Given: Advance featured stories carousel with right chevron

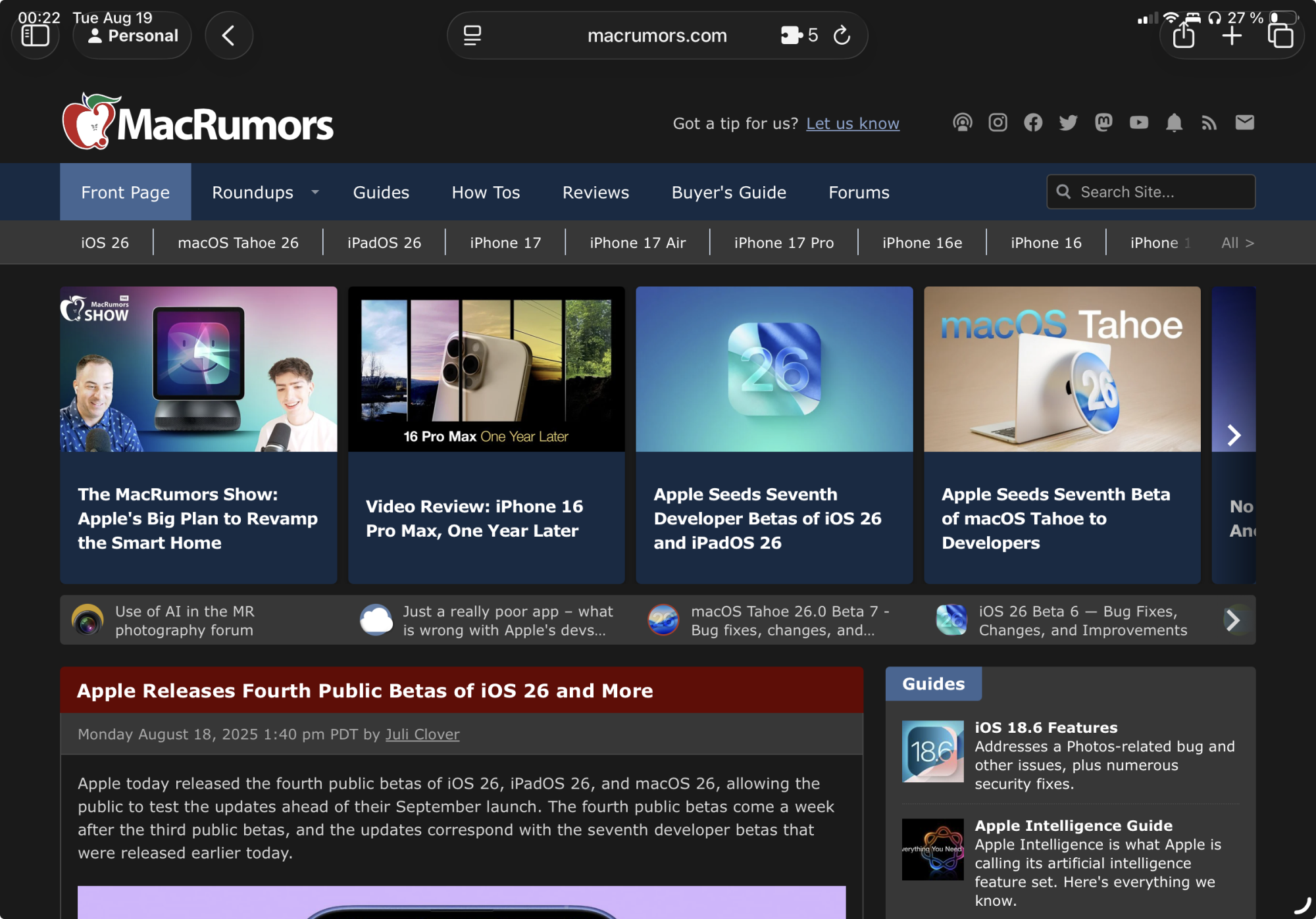Looking at the screenshot, I should click(1234, 435).
